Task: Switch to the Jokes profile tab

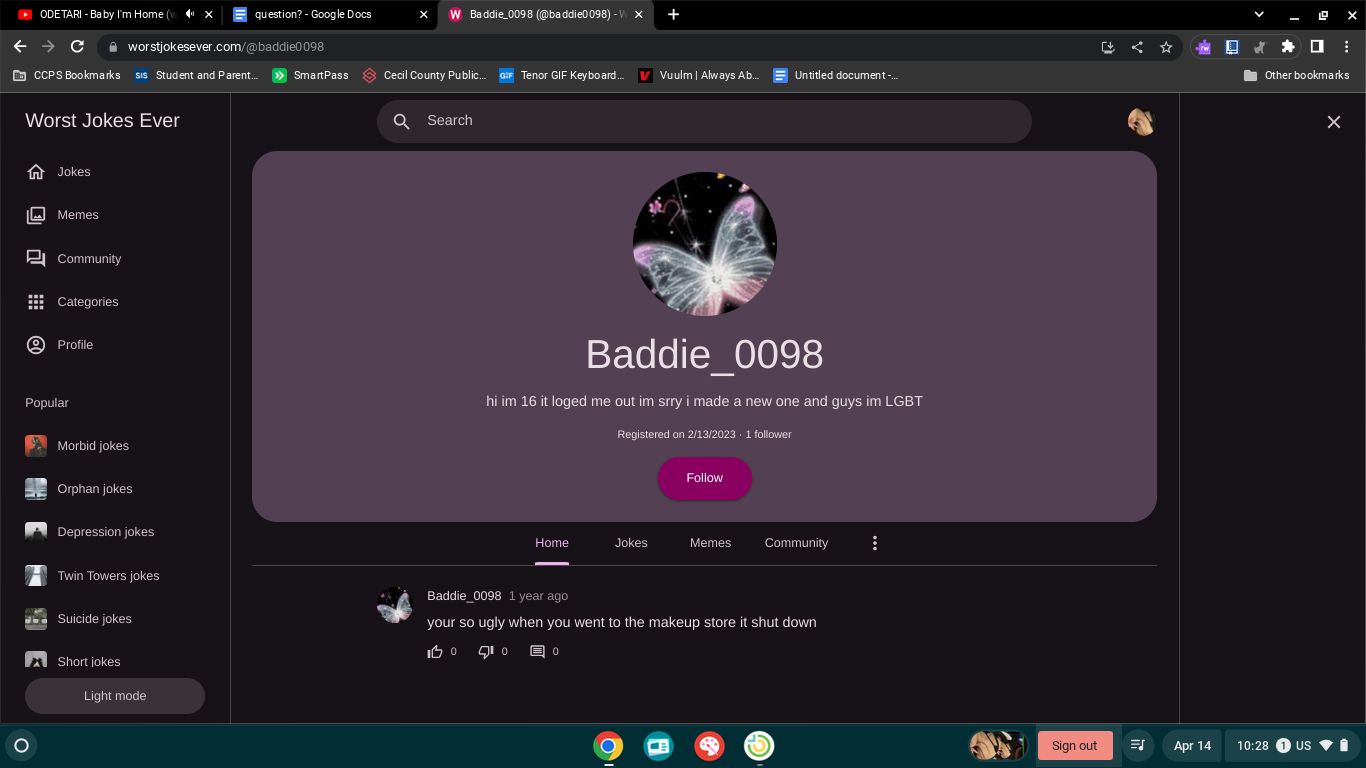Action: click(631, 543)
